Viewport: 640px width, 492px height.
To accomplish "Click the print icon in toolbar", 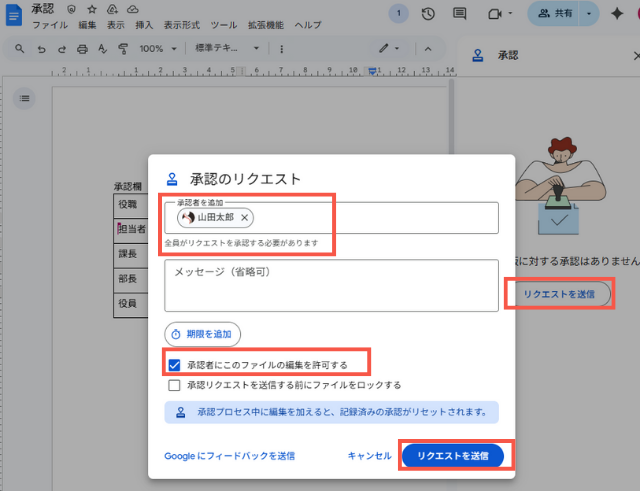I will (82, 49).
